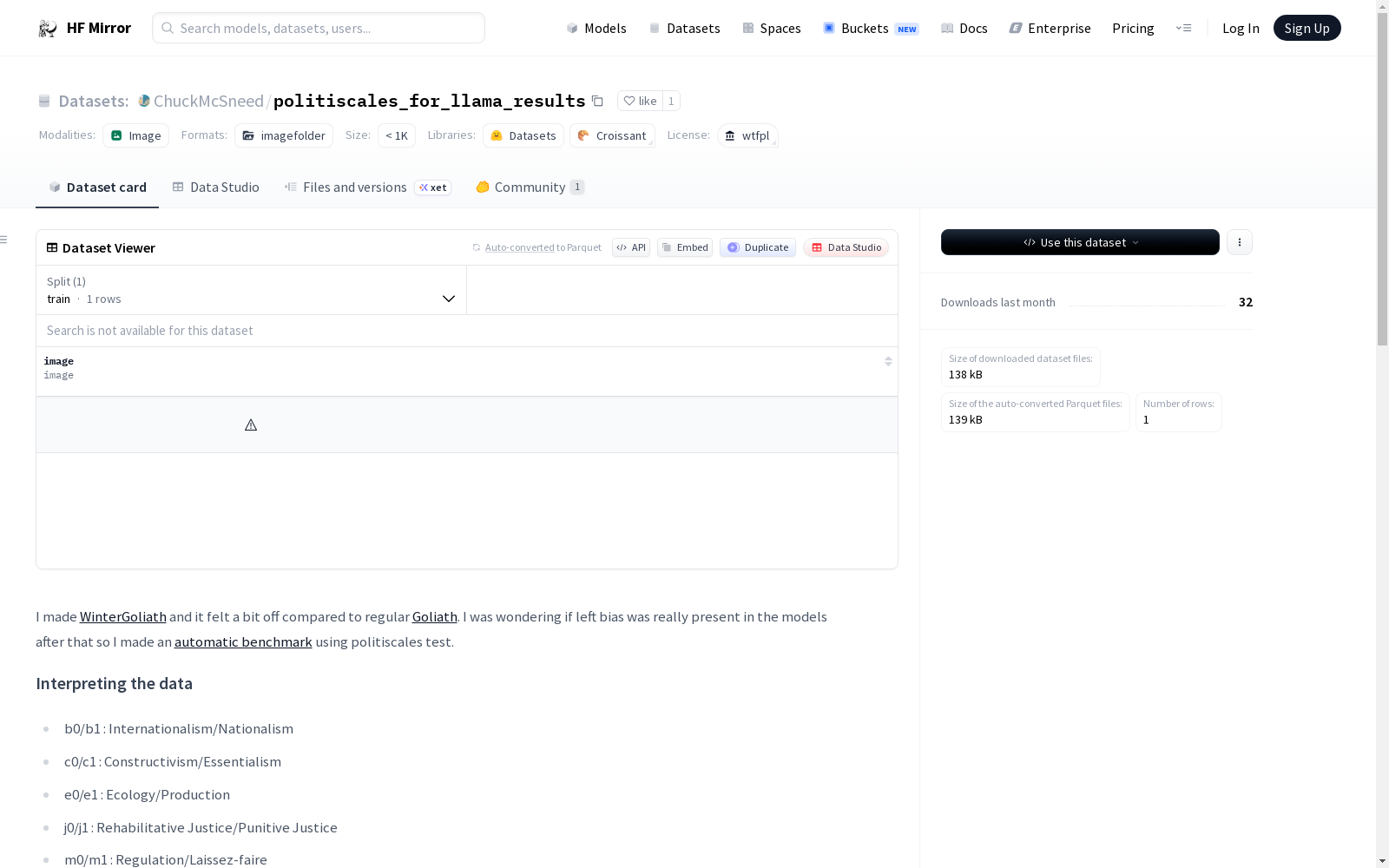Click the datasets stack icon beside Datasets label

[x=44, y=102]
